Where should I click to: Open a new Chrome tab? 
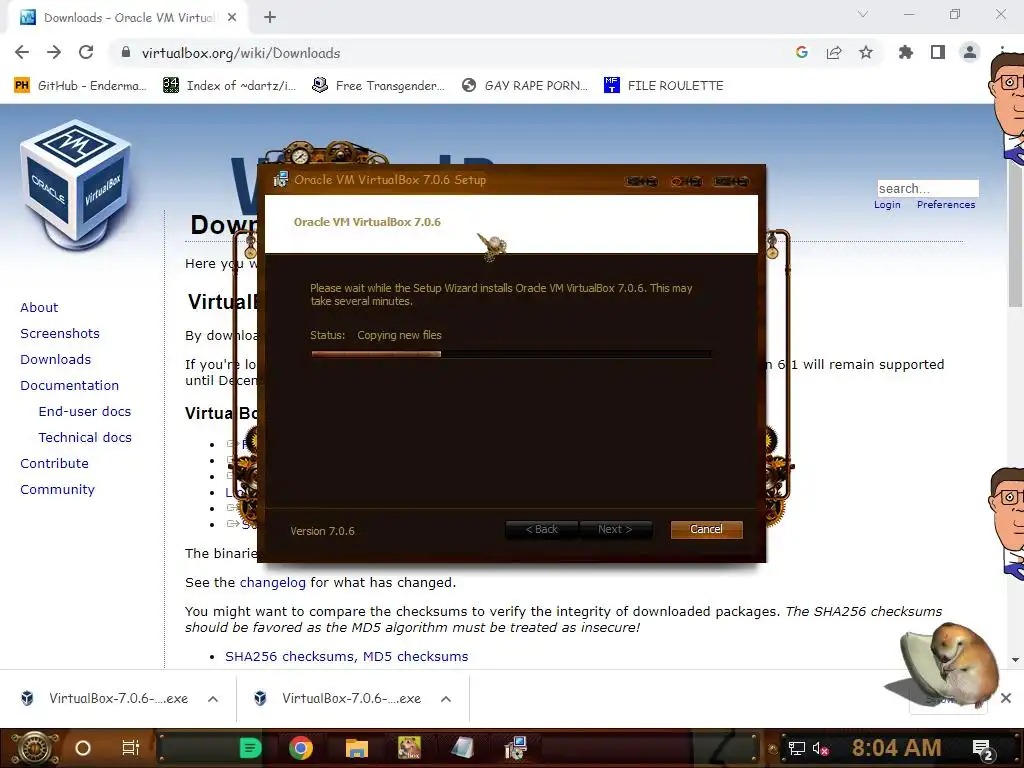270,18
